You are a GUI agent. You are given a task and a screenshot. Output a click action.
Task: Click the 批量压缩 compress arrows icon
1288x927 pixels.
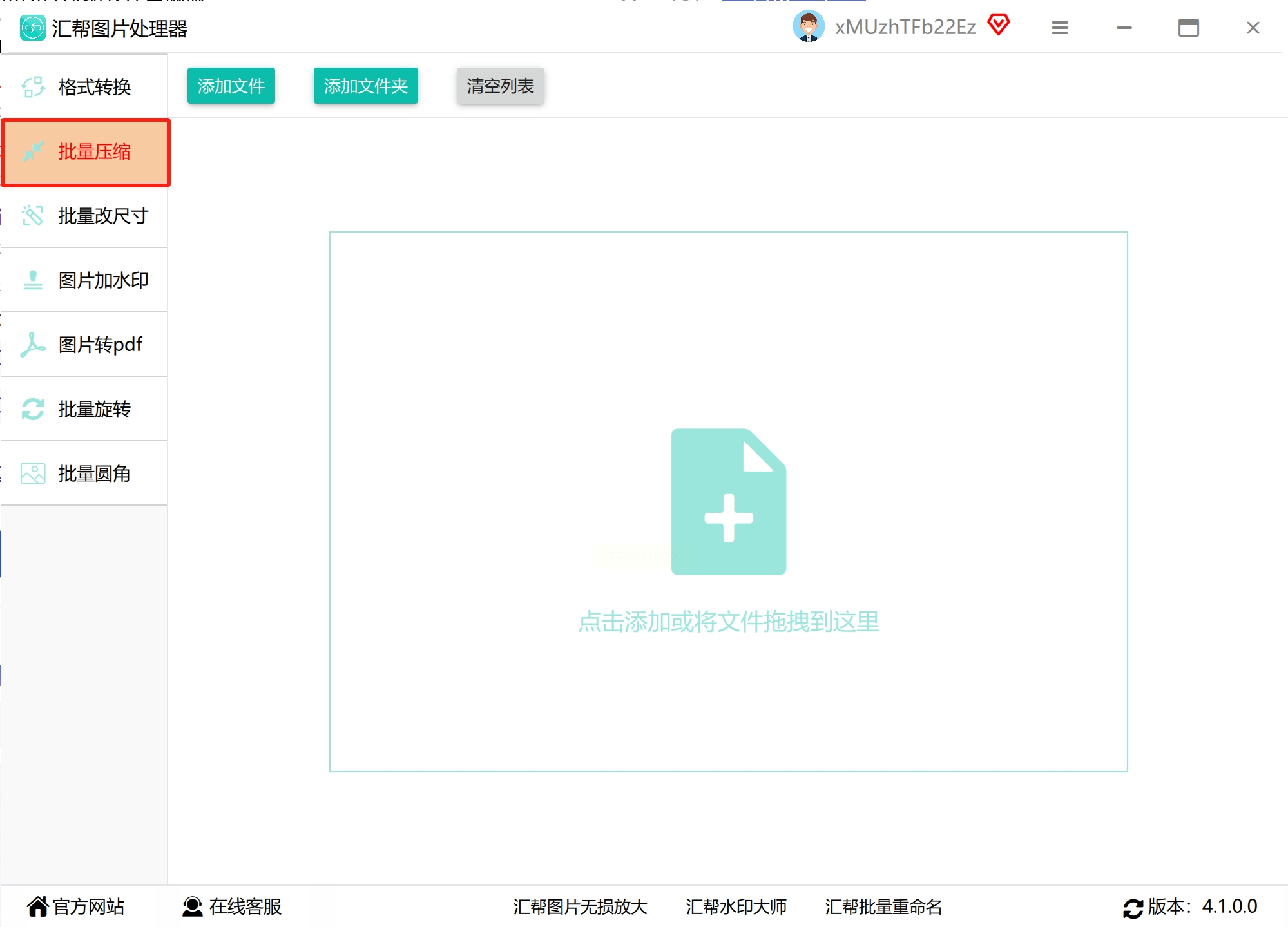coord(33,151)
